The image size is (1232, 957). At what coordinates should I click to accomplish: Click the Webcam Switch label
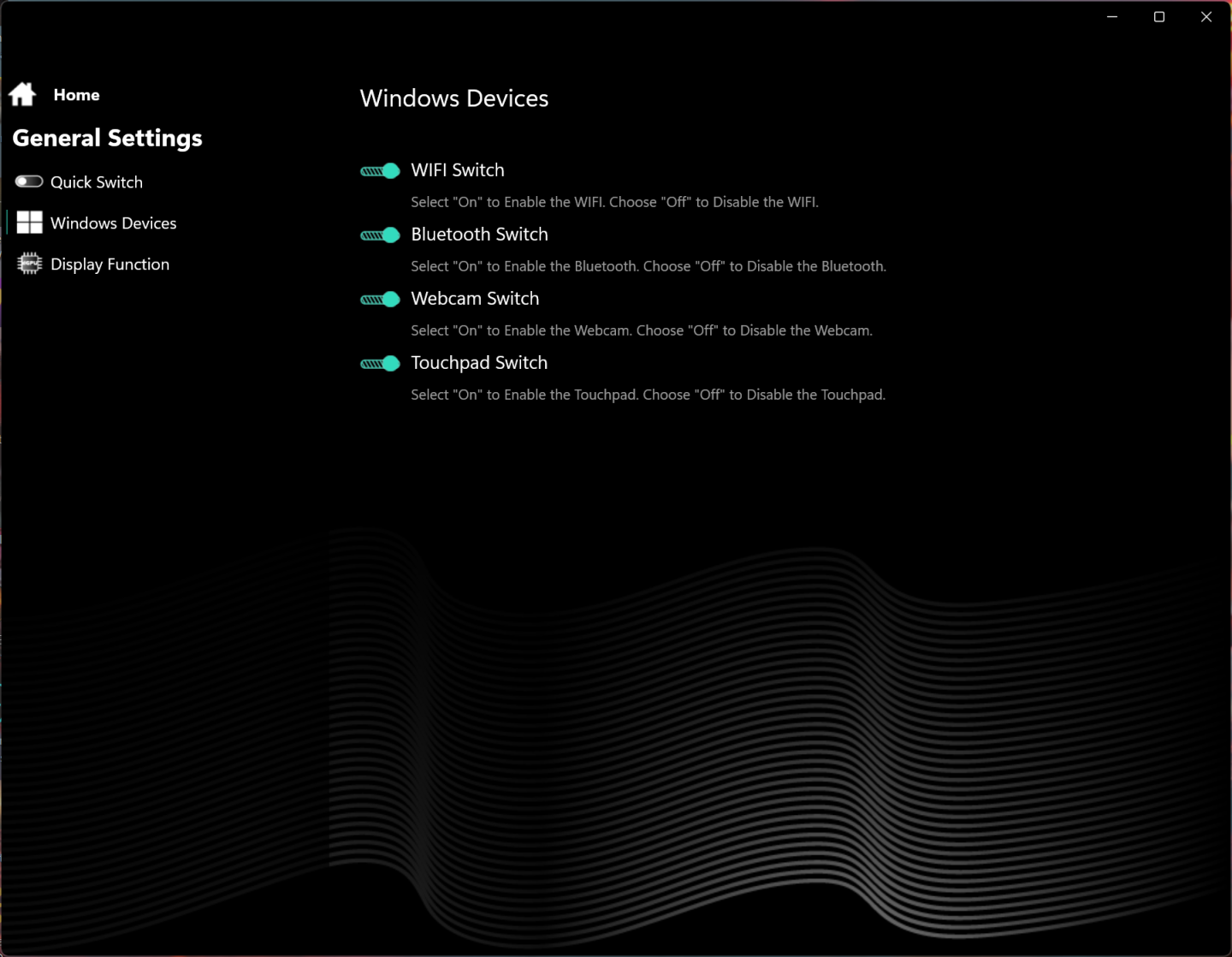[x=475, y=299]
